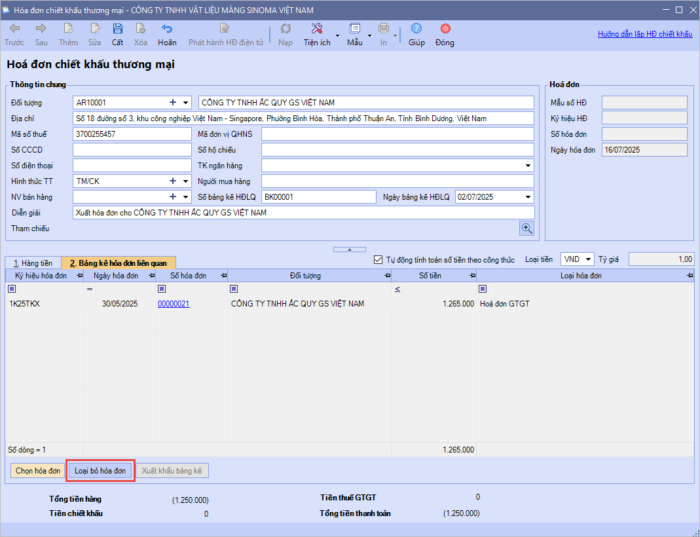
Task: Toggle Tự động tính toán số tiền checkbox
Action: click(x=377, y=258)
